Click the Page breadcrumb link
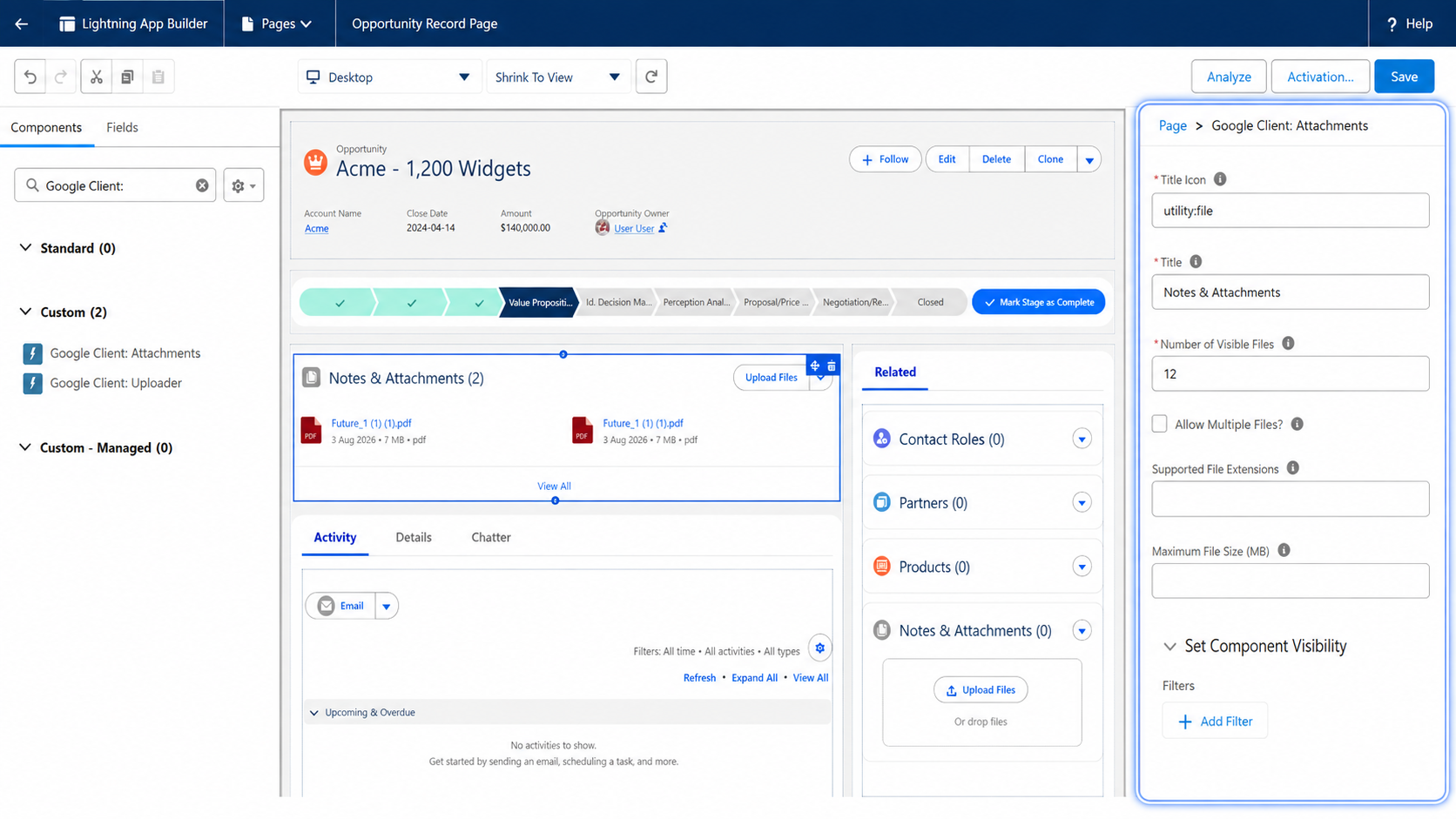Viewport: 1456px width, 819px height. click(x=1172, y=125)
